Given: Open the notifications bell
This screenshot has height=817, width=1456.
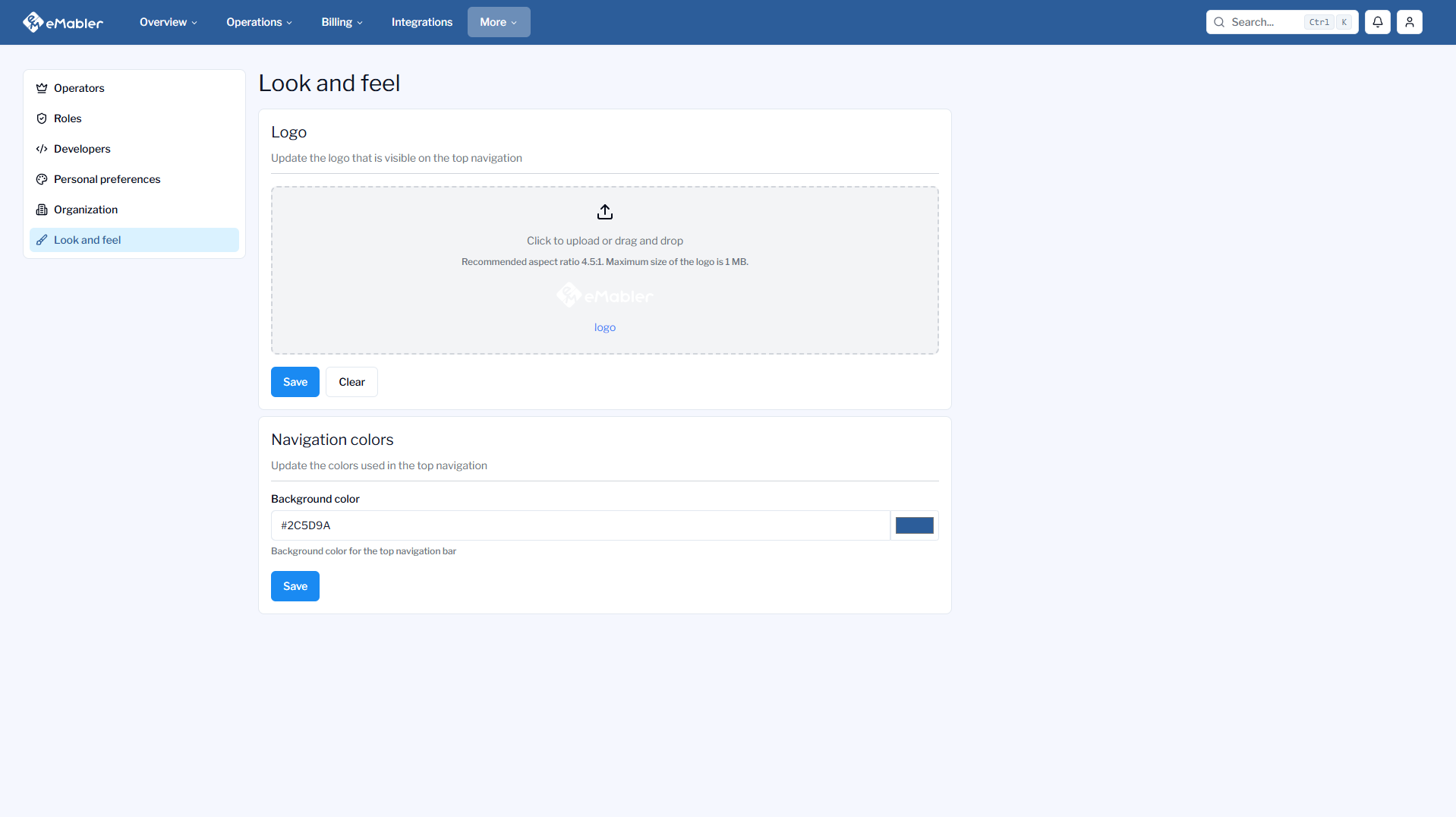Looking at the screenshot, I should point(1377,22).
